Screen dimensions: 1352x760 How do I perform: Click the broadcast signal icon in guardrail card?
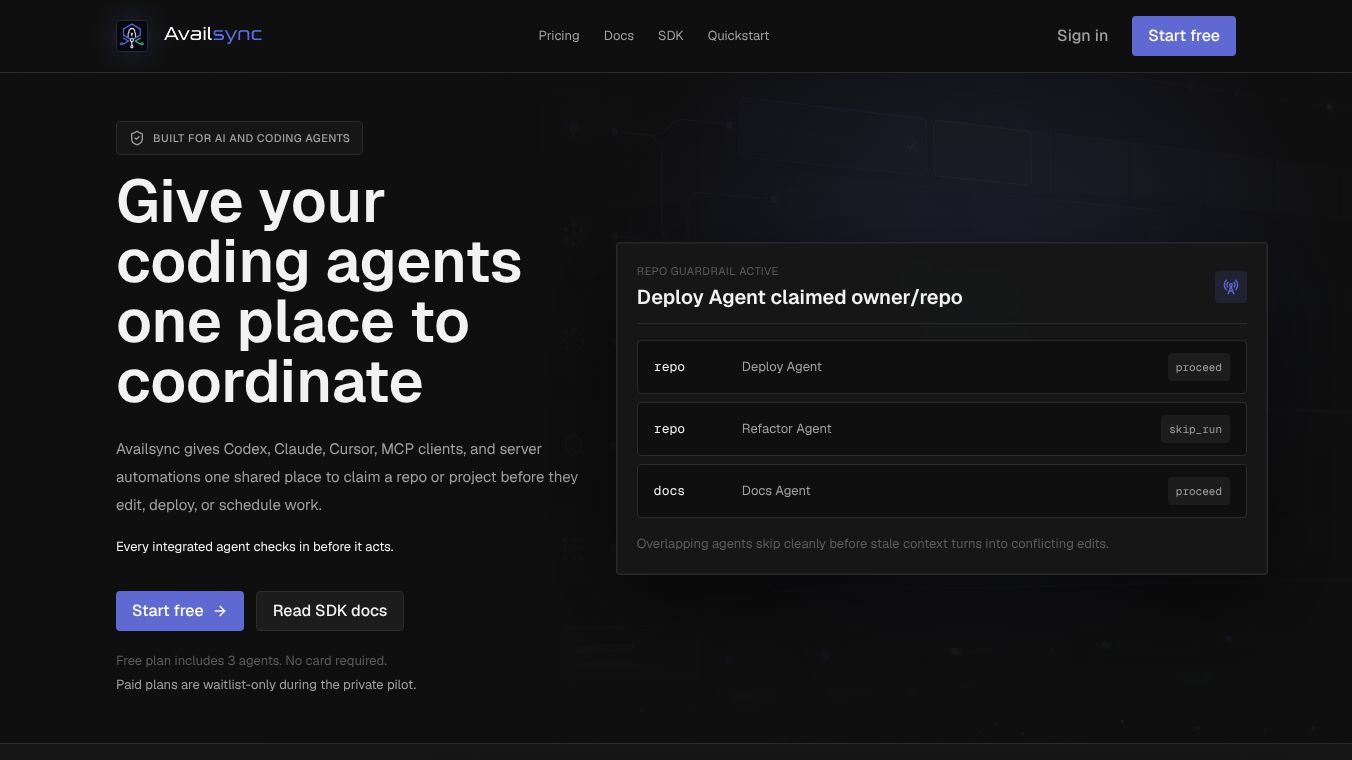click(1231, 287)
